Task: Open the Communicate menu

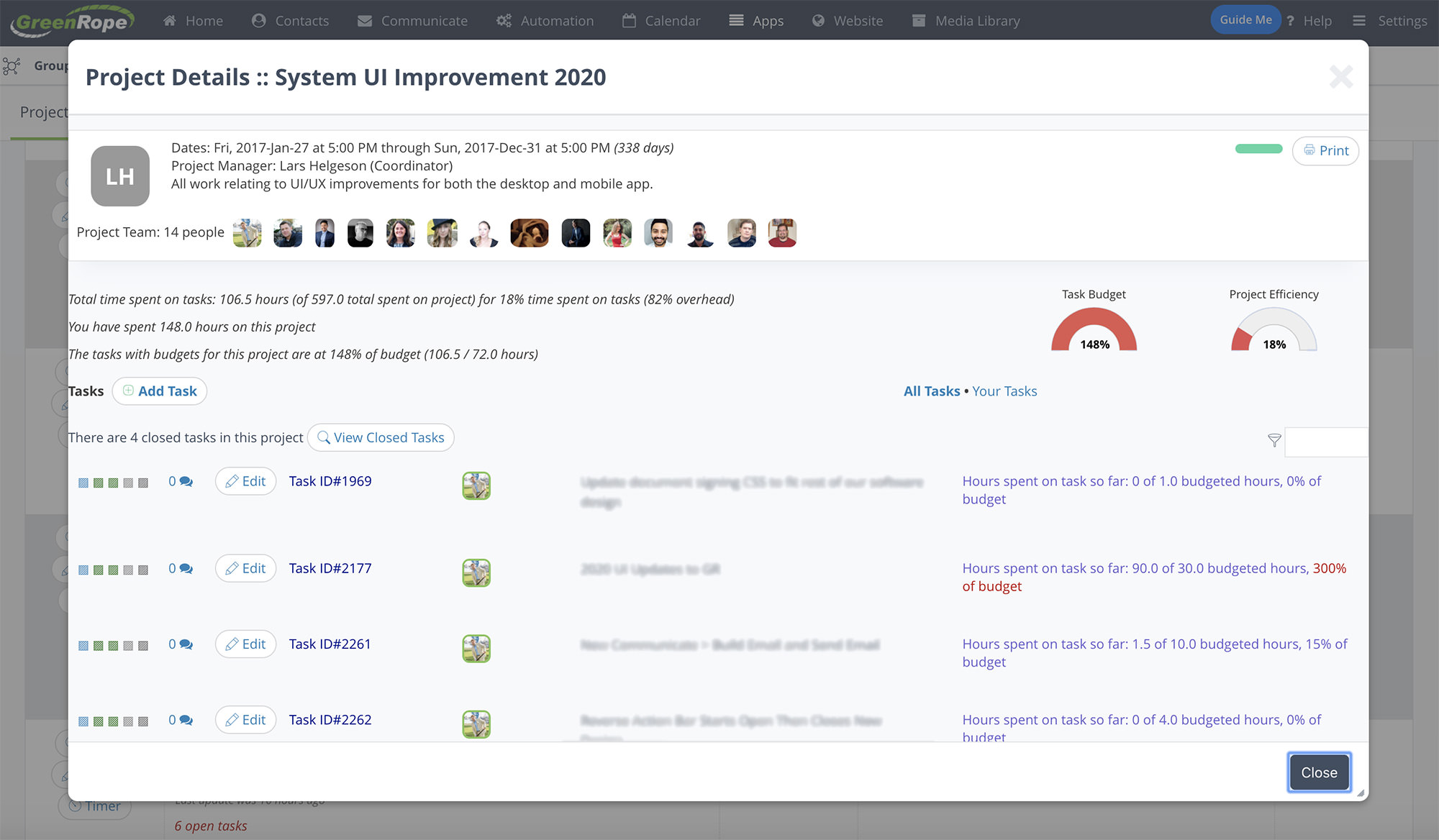Action: coord(413,21)
